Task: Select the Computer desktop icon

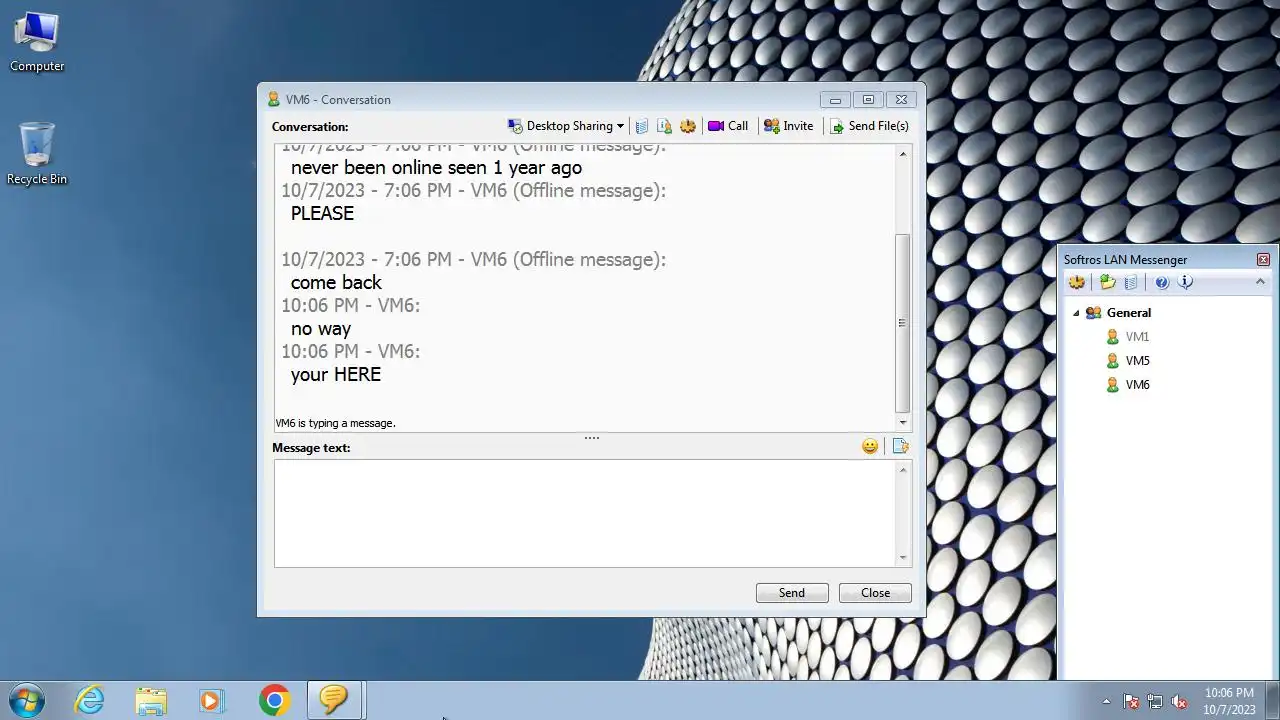Action: pos(37,42)
